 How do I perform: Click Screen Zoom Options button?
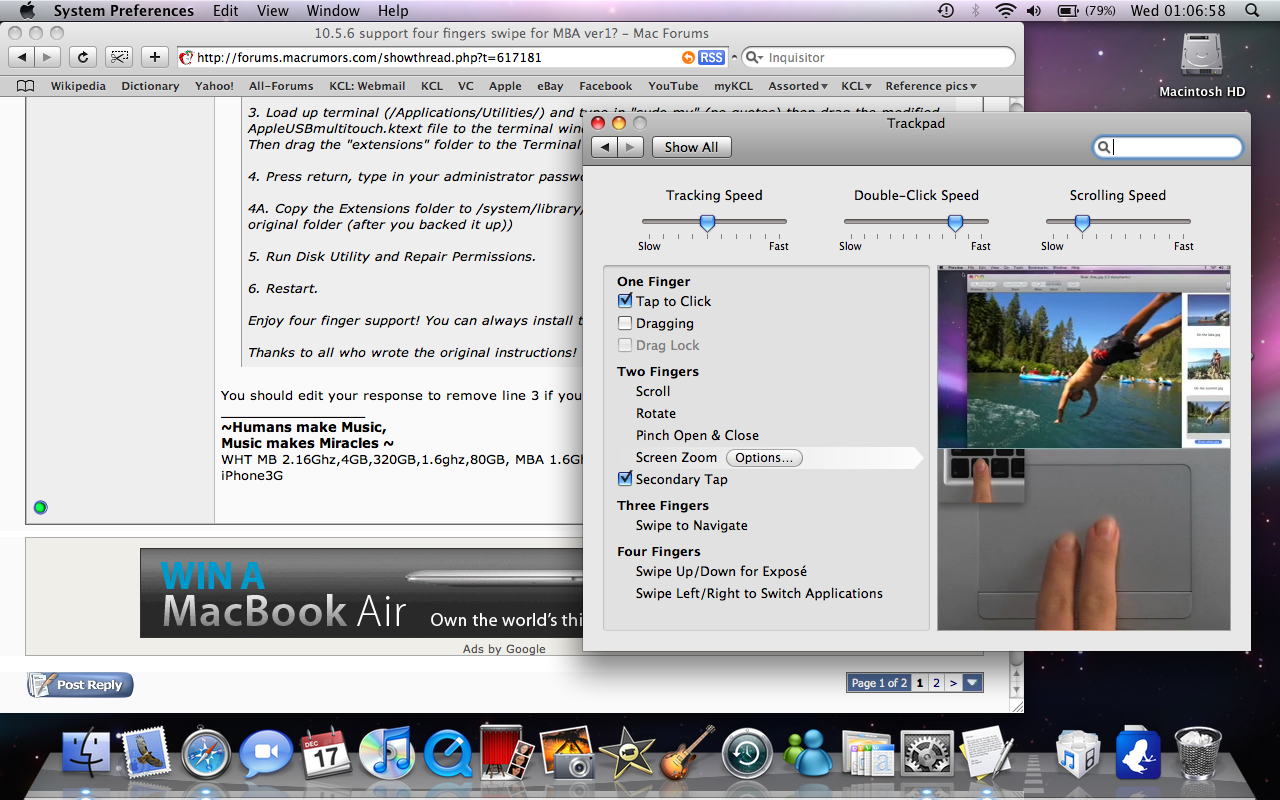pos(764,457)
